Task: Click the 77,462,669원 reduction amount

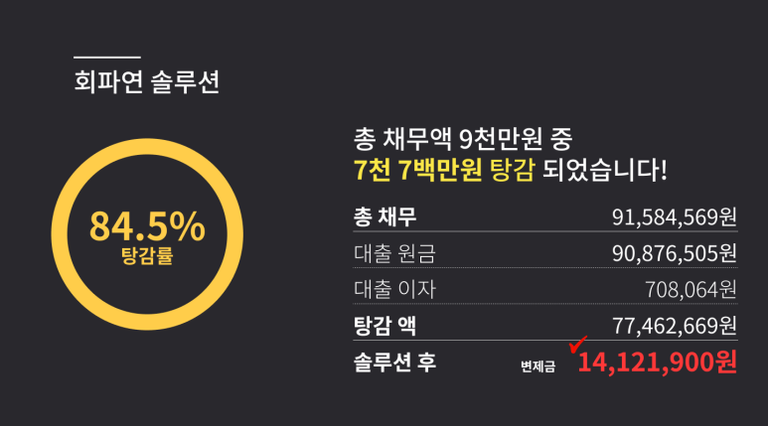Action: [x=673, y=325]
